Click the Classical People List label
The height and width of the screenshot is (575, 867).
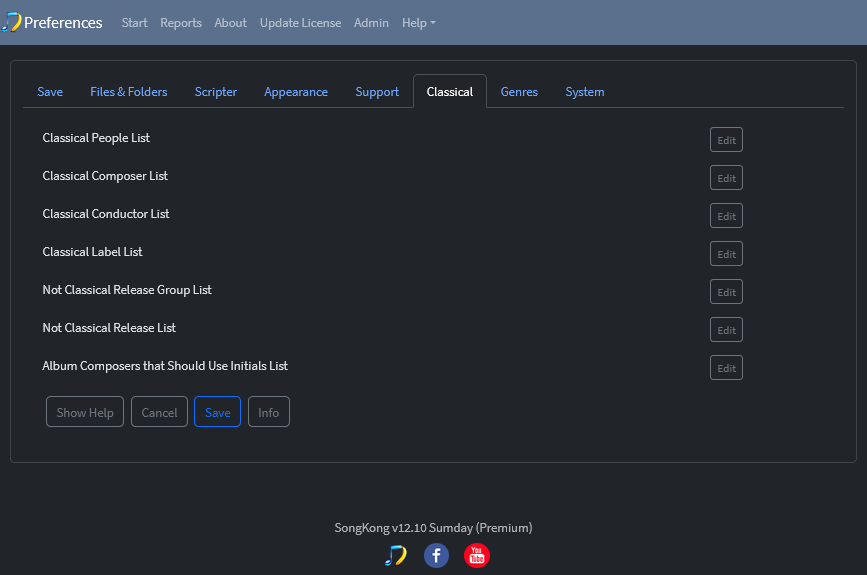coord(96,138)
